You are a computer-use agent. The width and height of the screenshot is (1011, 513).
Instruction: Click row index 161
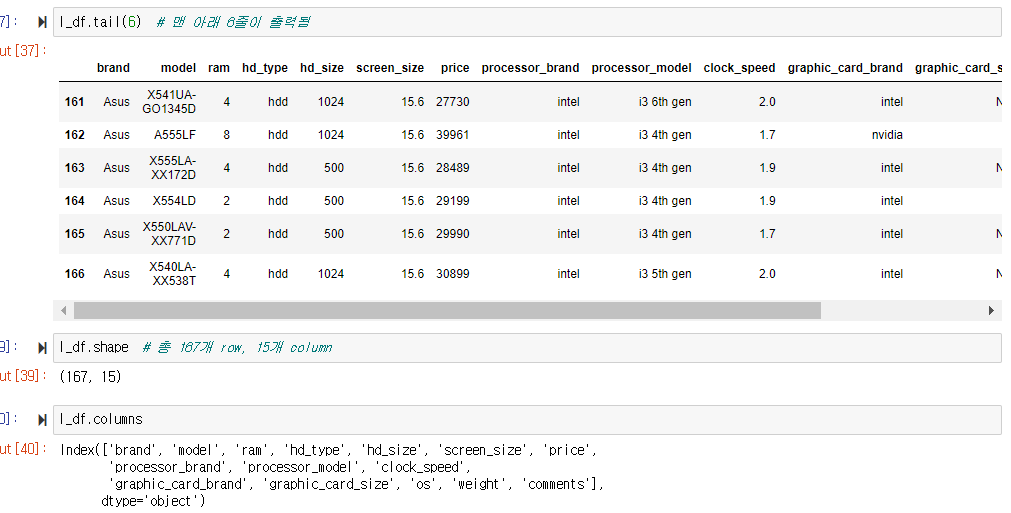(74, 102)
